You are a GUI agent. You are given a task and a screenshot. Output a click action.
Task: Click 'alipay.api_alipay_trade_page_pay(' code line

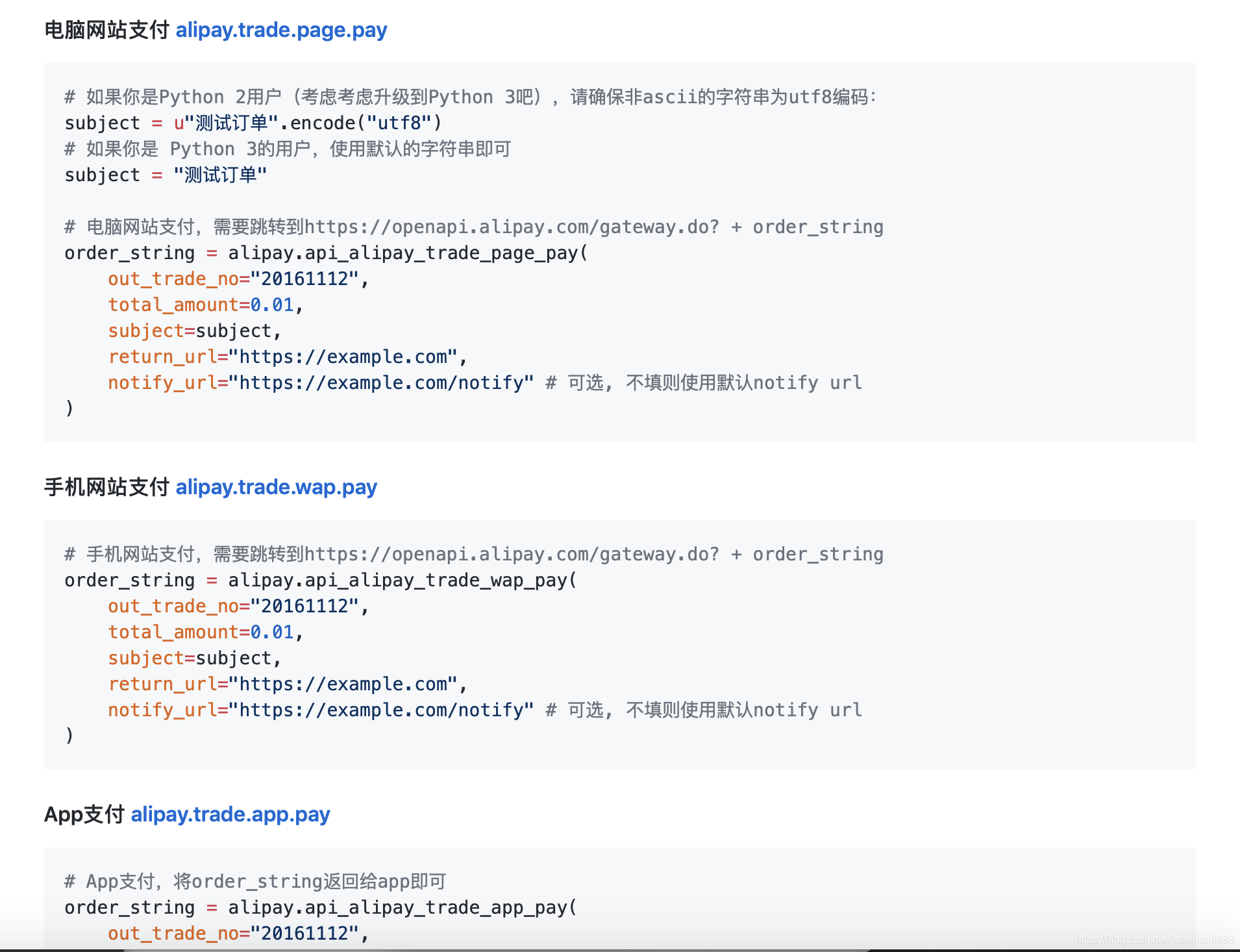(x=326, y=253)
